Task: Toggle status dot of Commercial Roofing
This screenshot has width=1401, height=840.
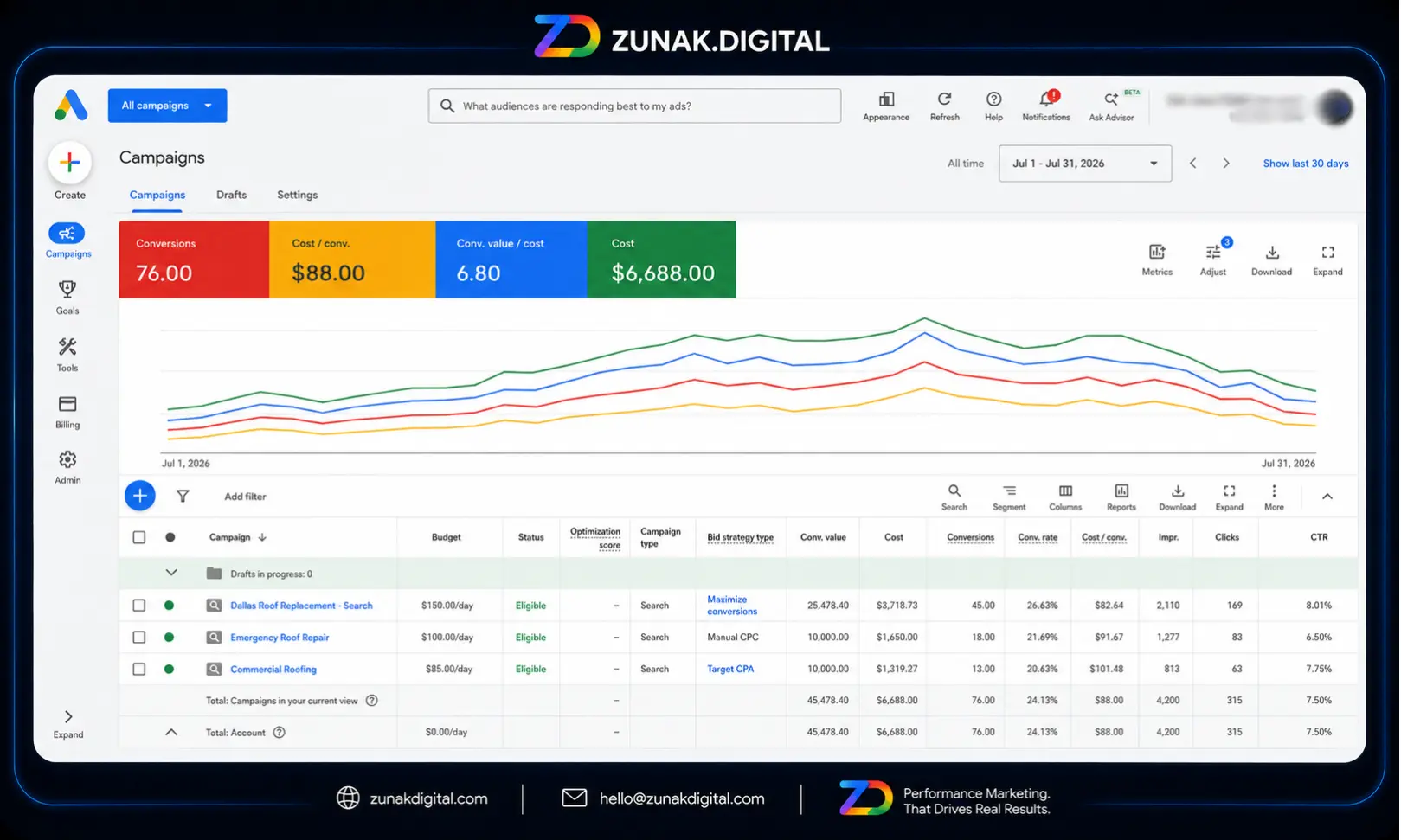Action: point(170,669)
